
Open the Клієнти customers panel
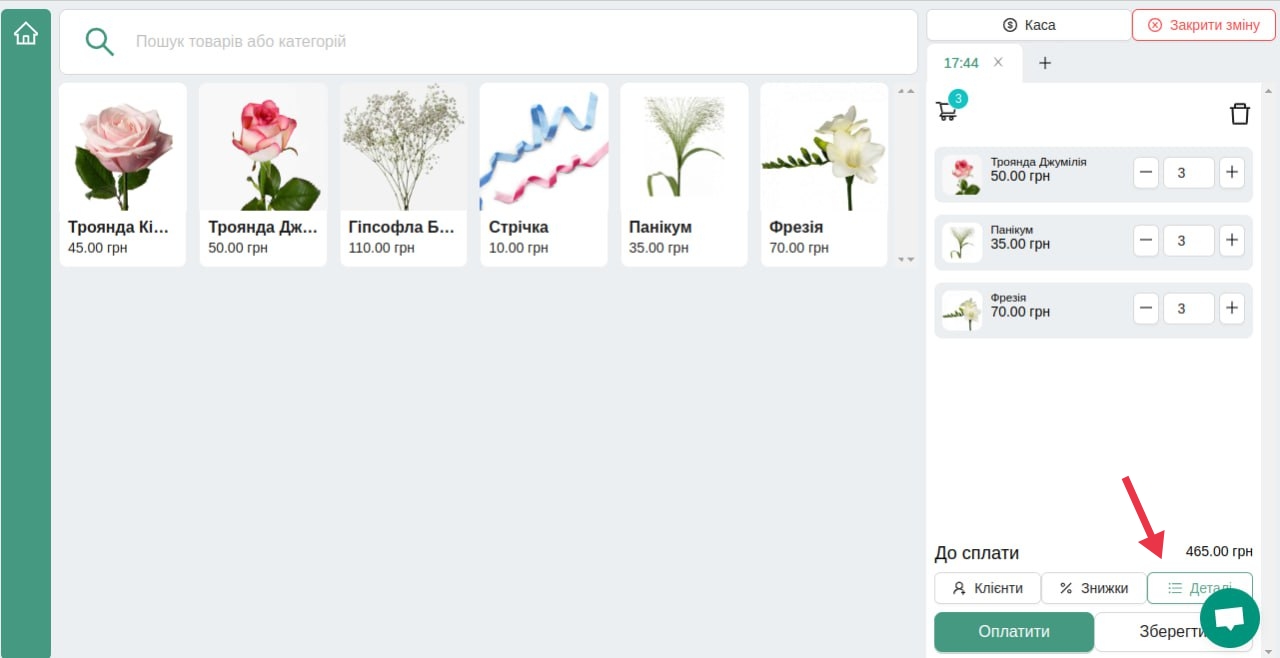(x=987, y=588)
